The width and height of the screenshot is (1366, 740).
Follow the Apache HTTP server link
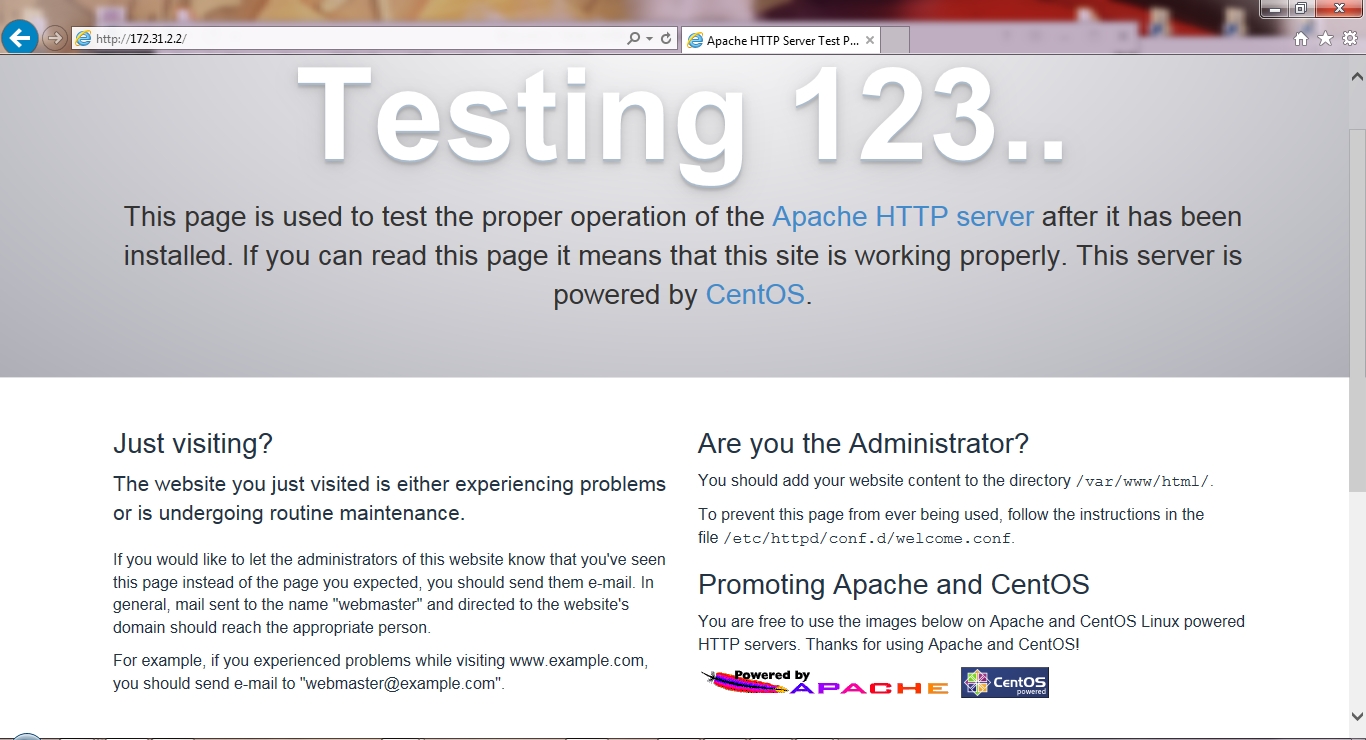903,217
